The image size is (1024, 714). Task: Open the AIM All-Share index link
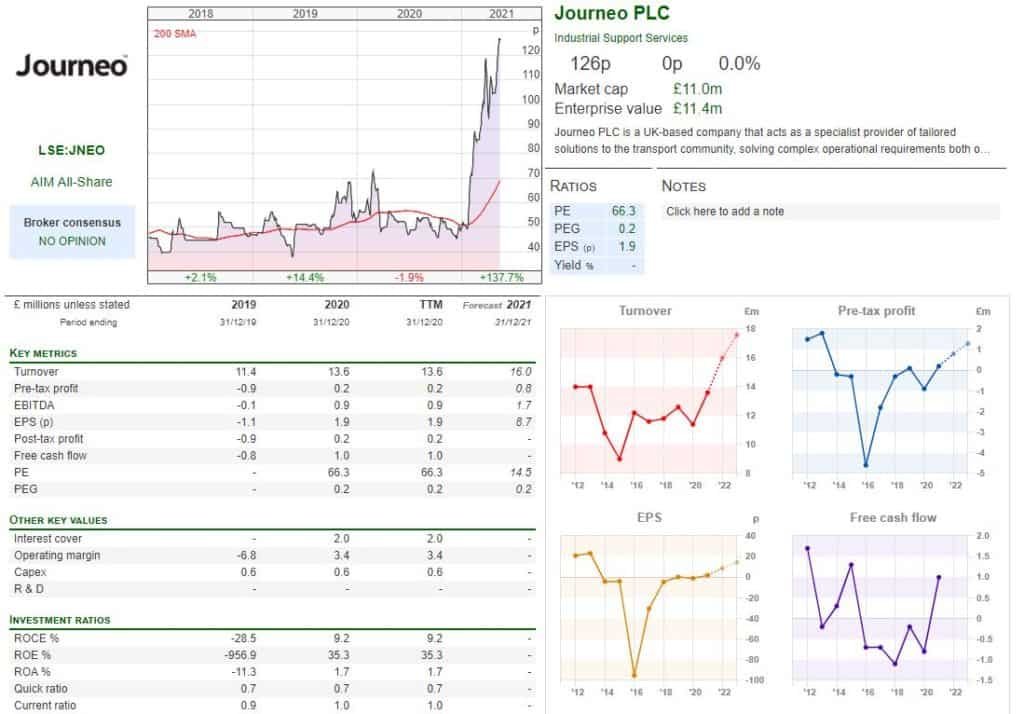(x=72, y=182)
